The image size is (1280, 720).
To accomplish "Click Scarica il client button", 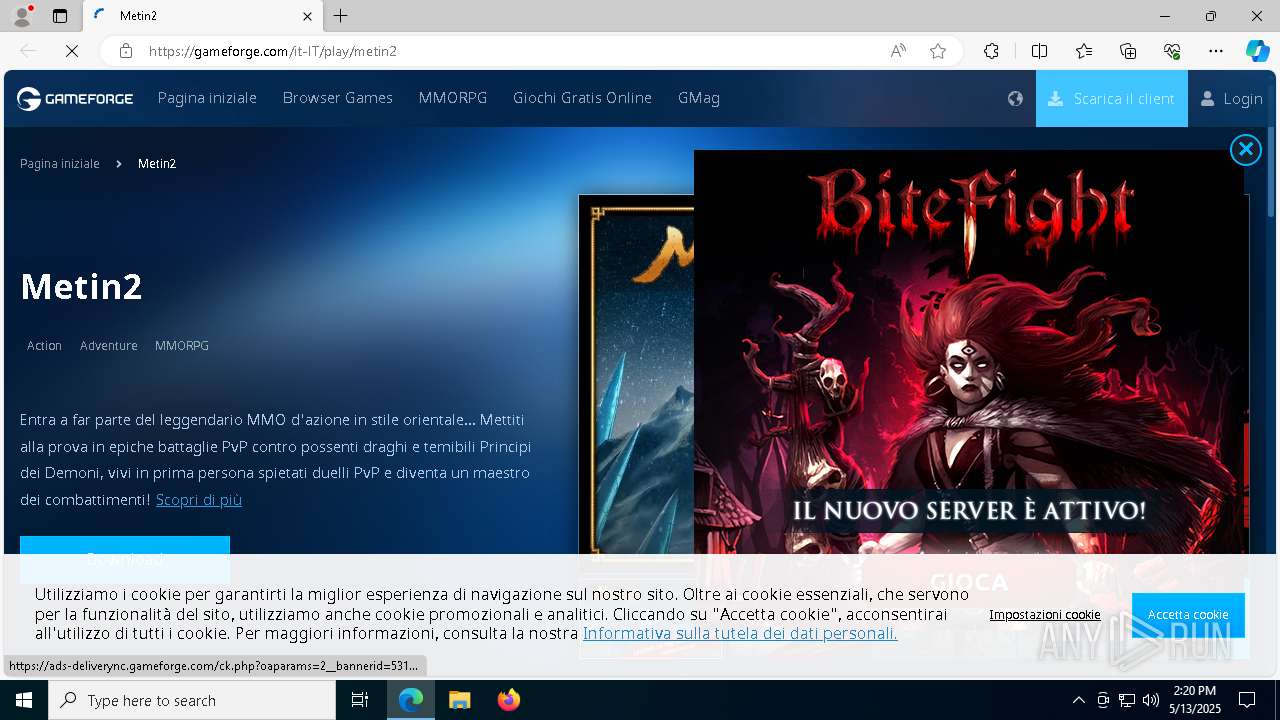I will coord(1111,98).
